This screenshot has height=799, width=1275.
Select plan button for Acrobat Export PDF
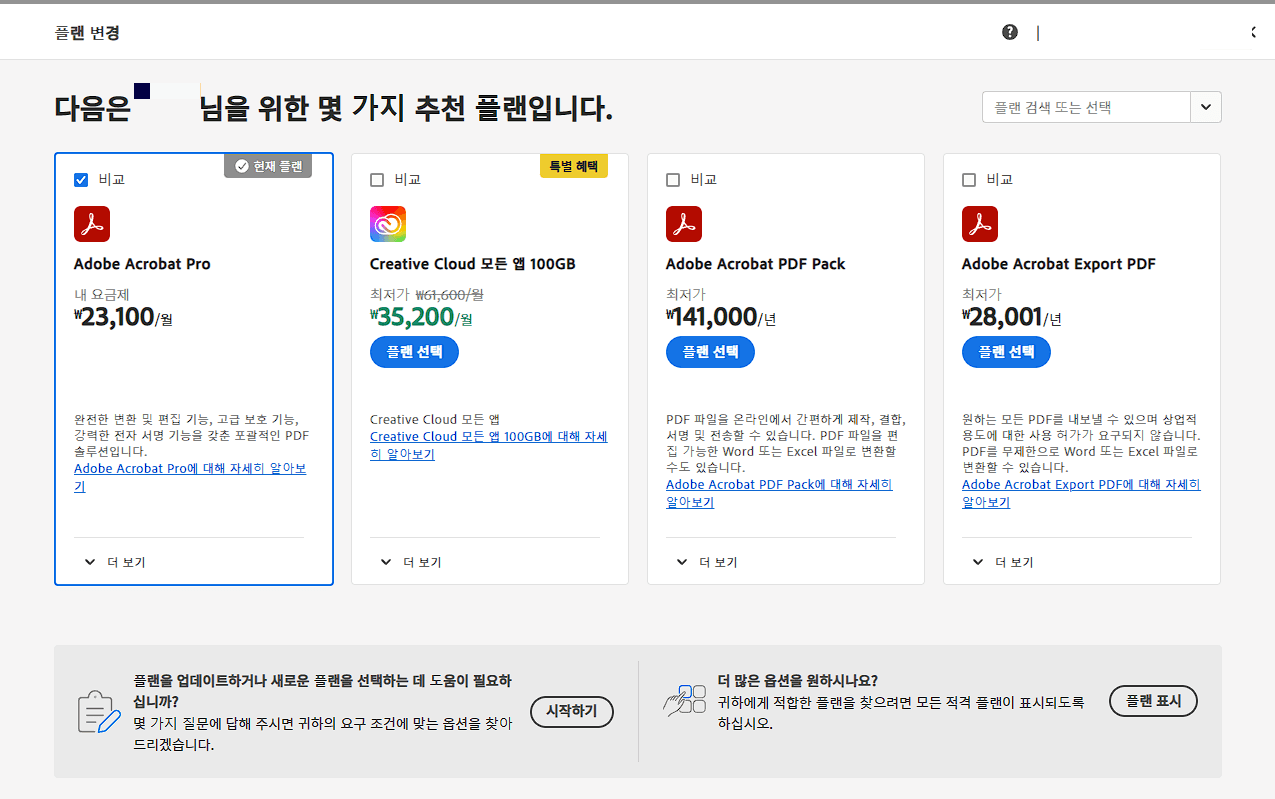[x=1006, y=352]
